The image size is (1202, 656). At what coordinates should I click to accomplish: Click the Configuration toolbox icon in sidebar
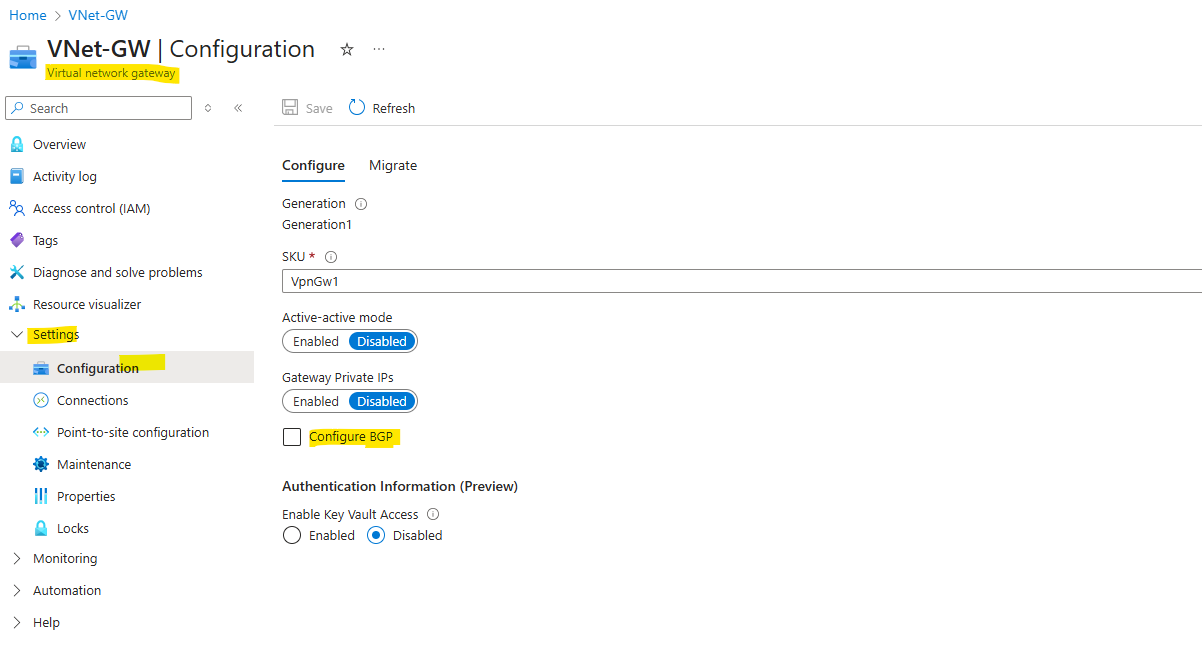click(41, 368)
